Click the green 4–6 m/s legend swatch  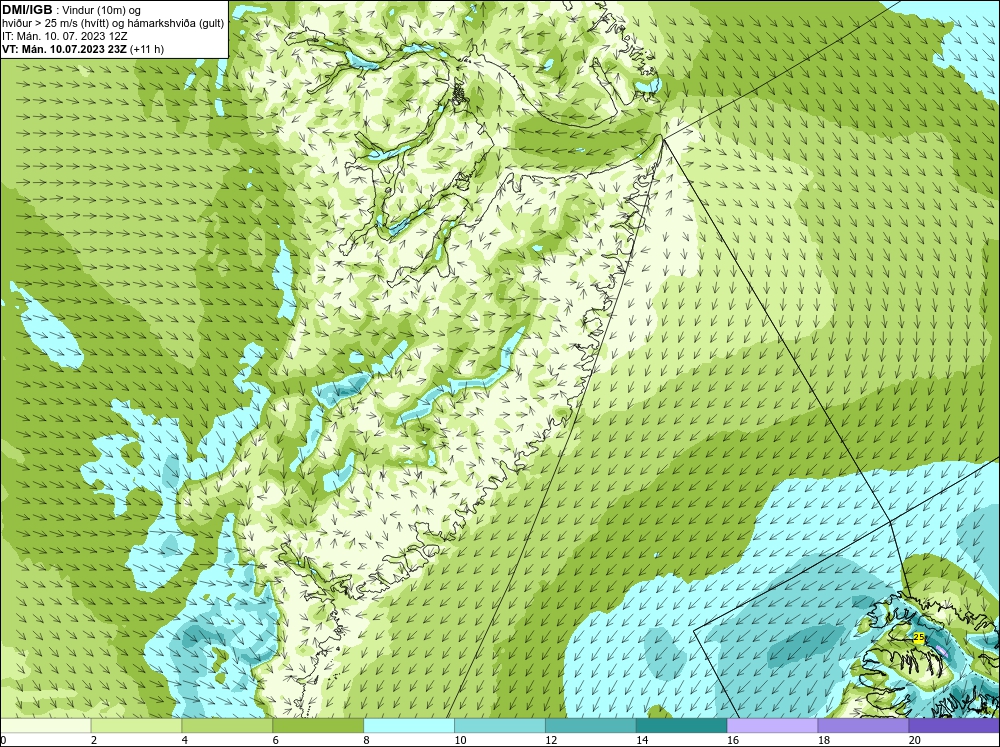(227, 725)
